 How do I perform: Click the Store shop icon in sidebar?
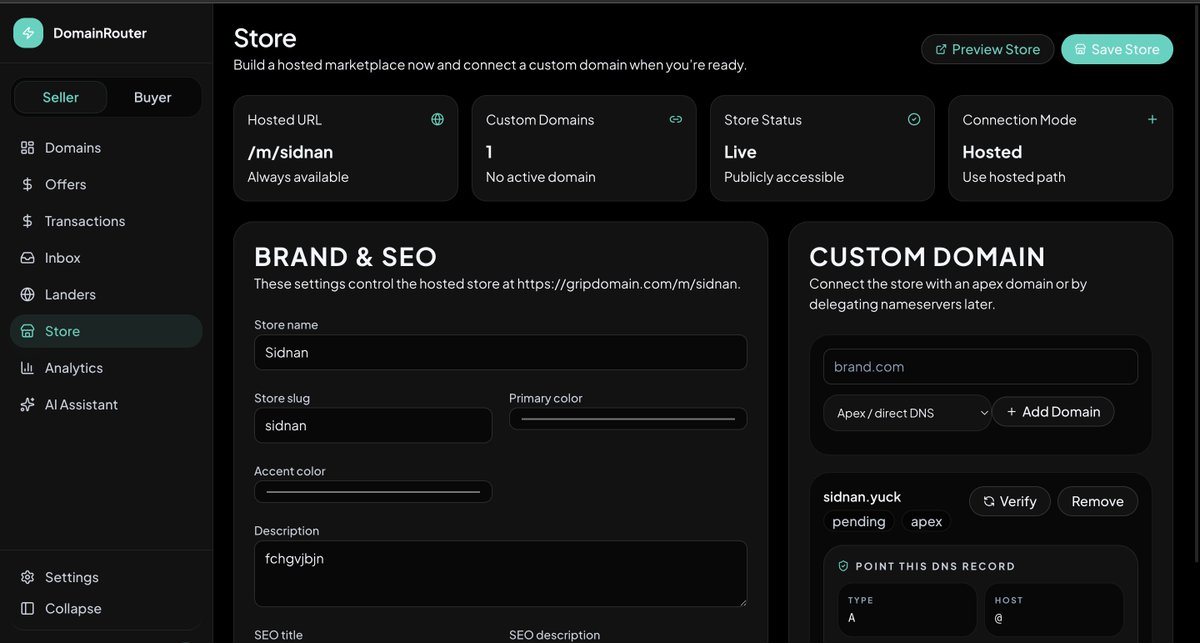[27, 331]
